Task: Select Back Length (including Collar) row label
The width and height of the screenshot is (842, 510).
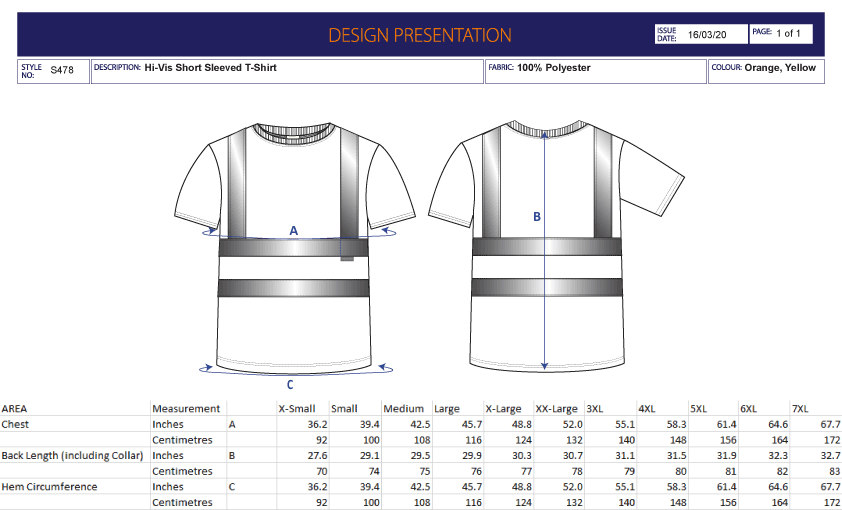Action: point(72,456)
